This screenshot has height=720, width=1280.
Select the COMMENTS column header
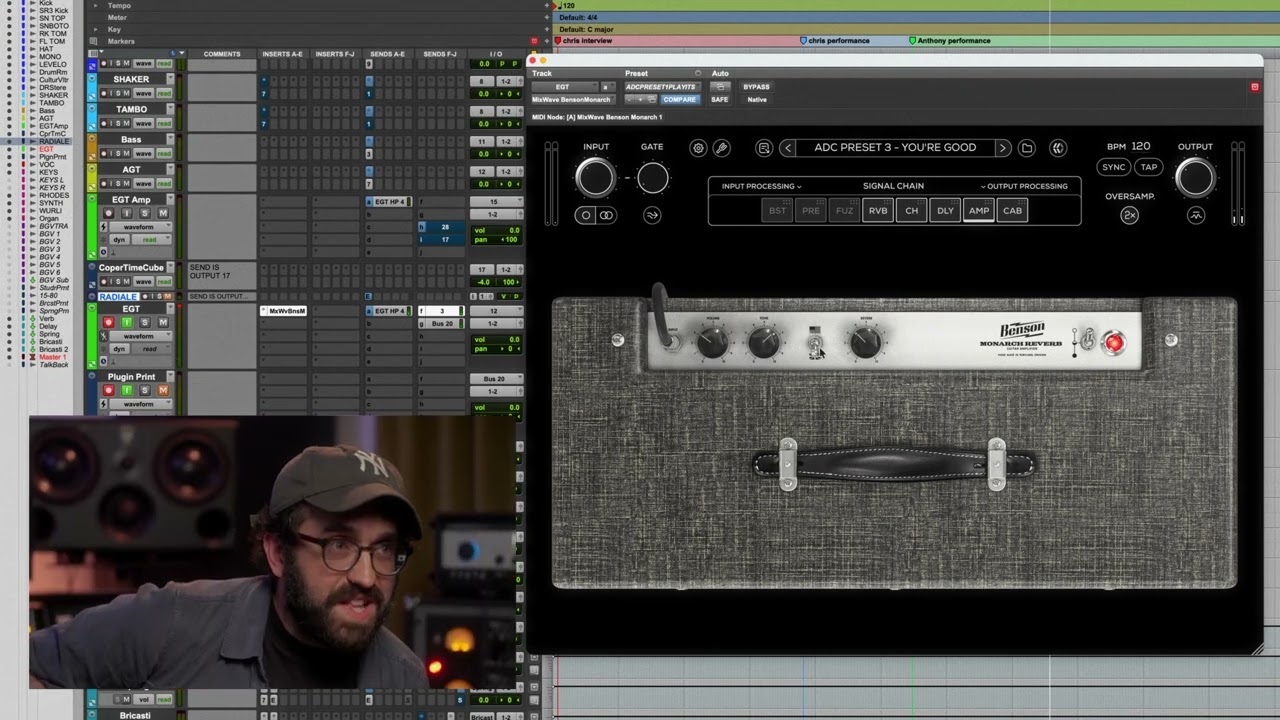click(222, 54)
